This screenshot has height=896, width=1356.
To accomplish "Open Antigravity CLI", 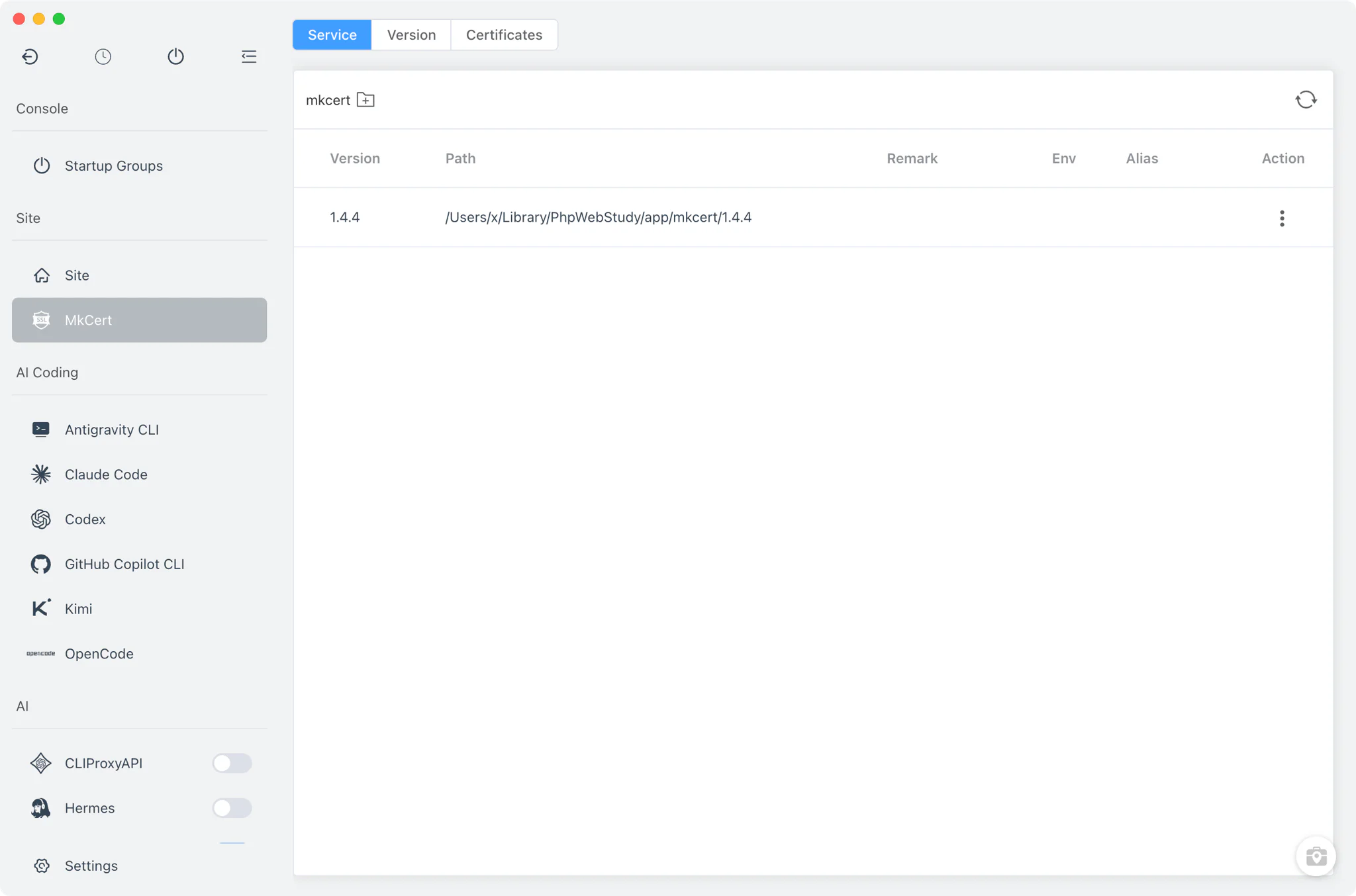I will pyautogui.click(x=139, y=429).
